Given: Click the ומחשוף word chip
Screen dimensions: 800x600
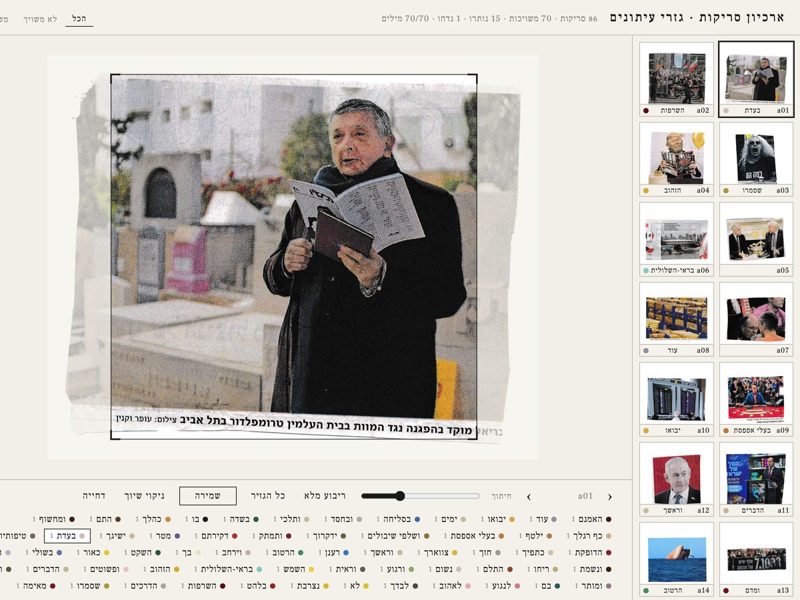Looking at the screenshot, I should click(x=54, y=519).
